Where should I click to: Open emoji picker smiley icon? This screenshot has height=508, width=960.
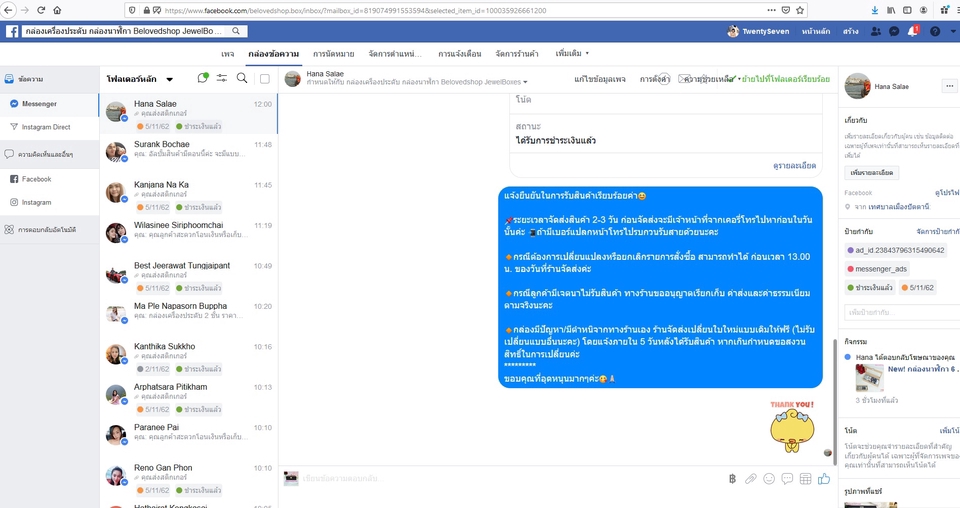[769, 479]
